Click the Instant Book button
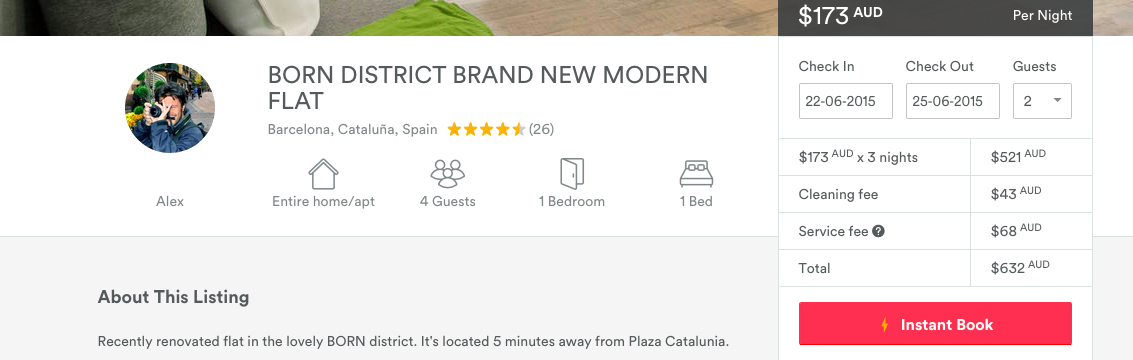1133x360 pixels. point(935,324)
